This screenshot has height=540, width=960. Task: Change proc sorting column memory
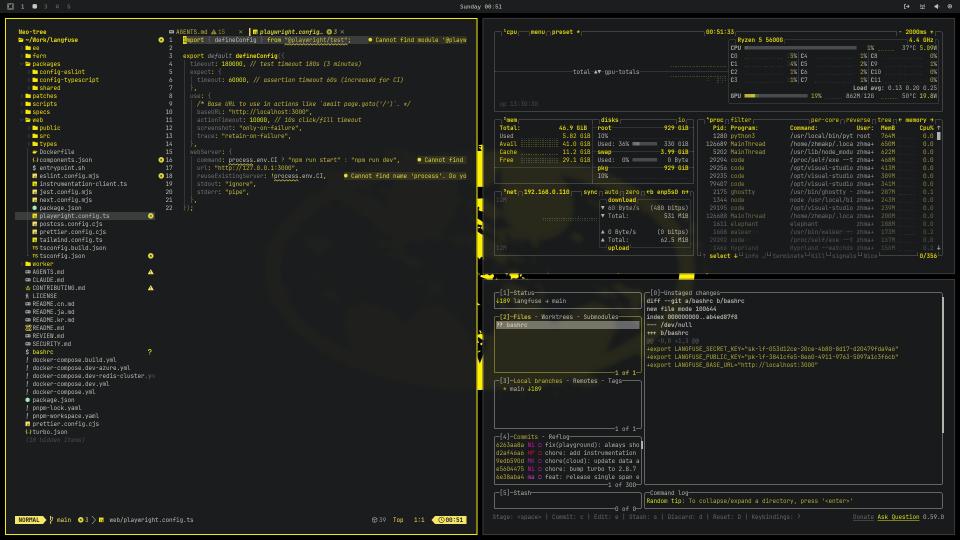(915, 120)
